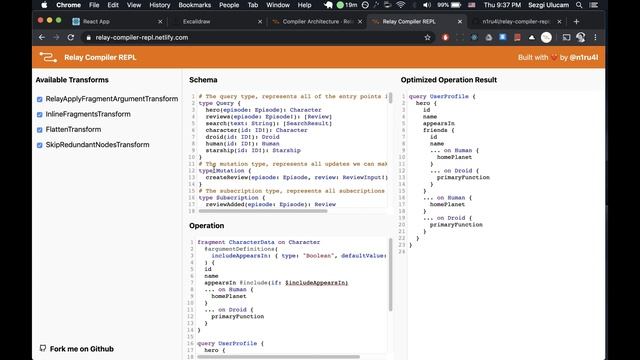Click the Schema editor vertical scrollbar
The image size is (640, 360).
click(x=391, y=98)
